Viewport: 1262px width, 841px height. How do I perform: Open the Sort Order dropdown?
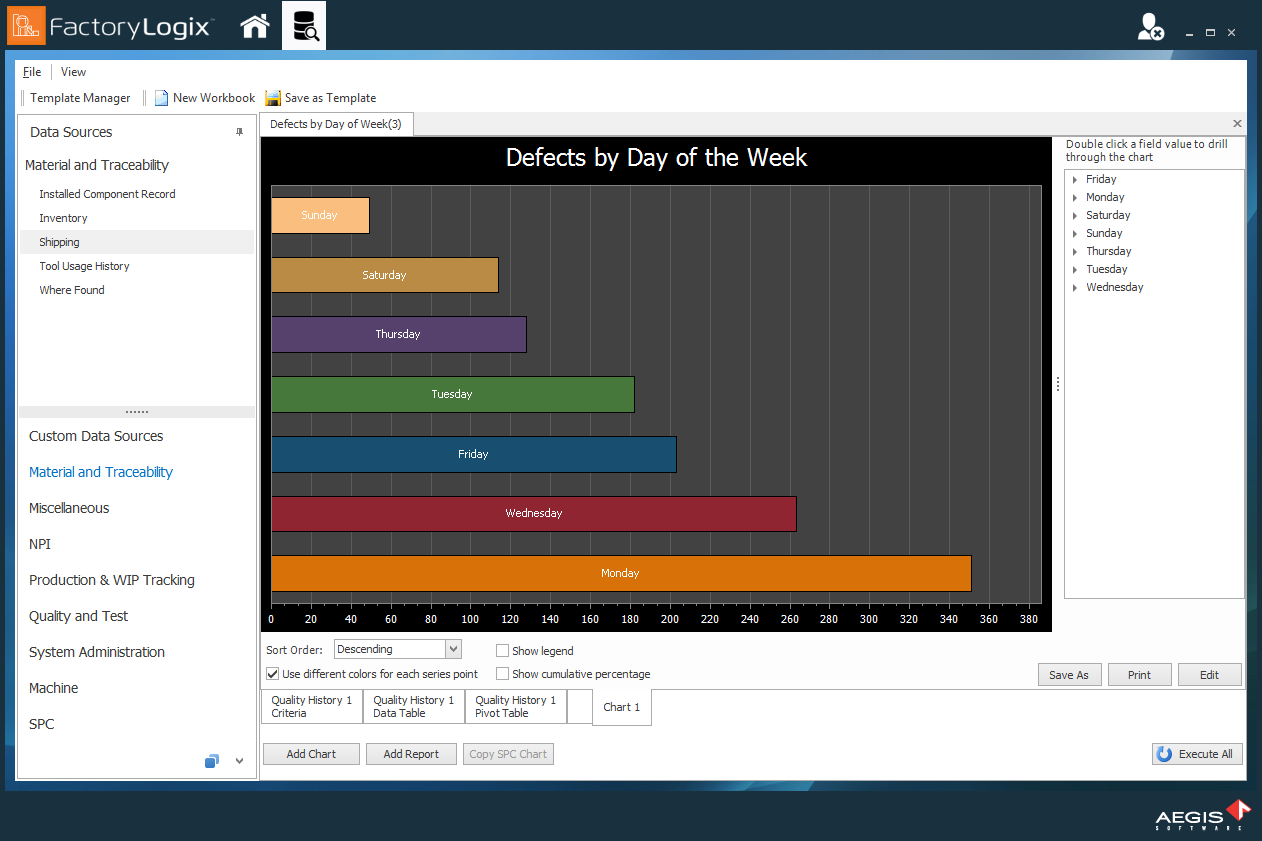coord(454,649)
